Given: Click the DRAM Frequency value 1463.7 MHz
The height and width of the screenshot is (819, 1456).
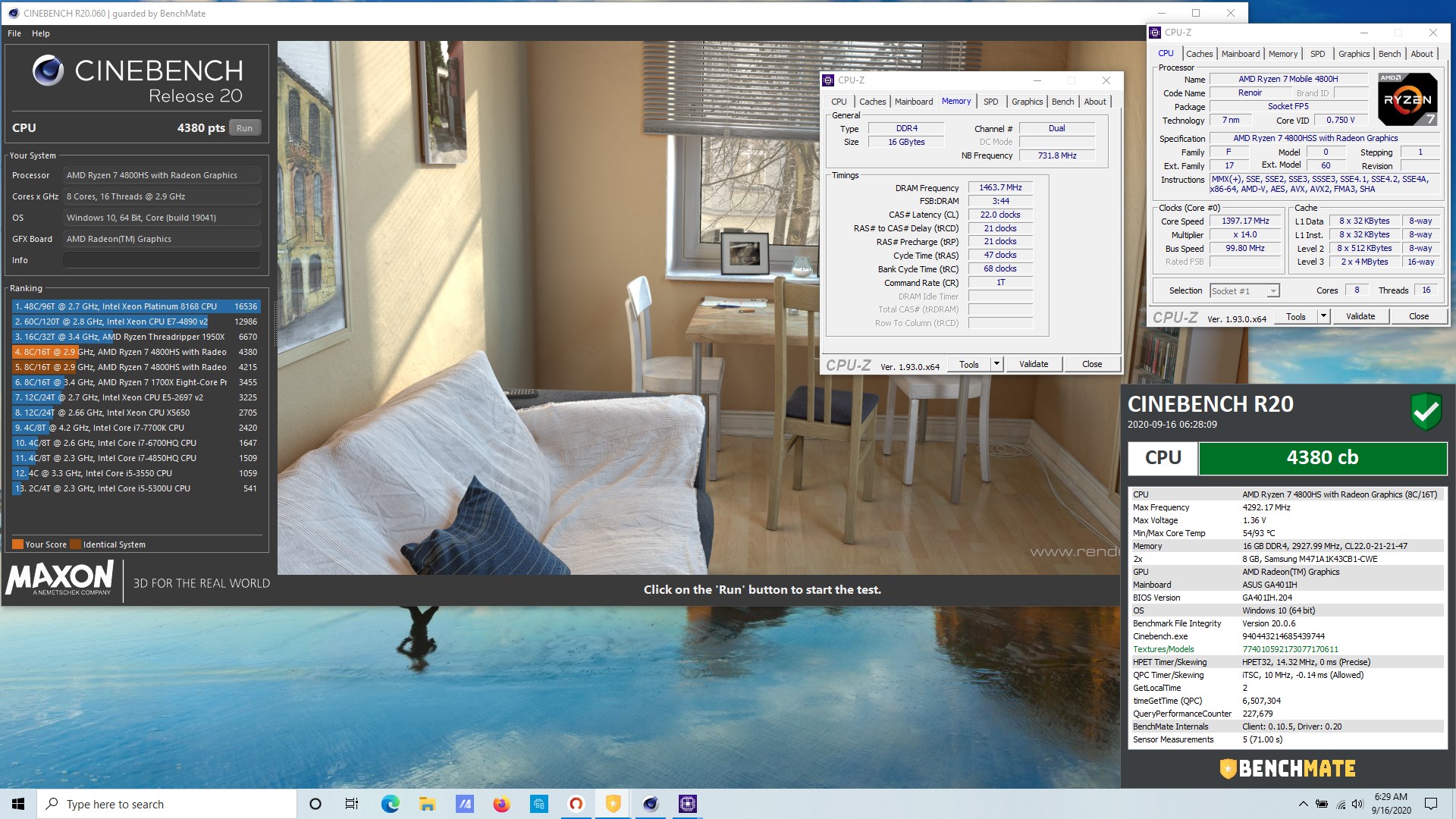Looking at the screenshot, I should pyautogui.click(x=1000, y=187).
